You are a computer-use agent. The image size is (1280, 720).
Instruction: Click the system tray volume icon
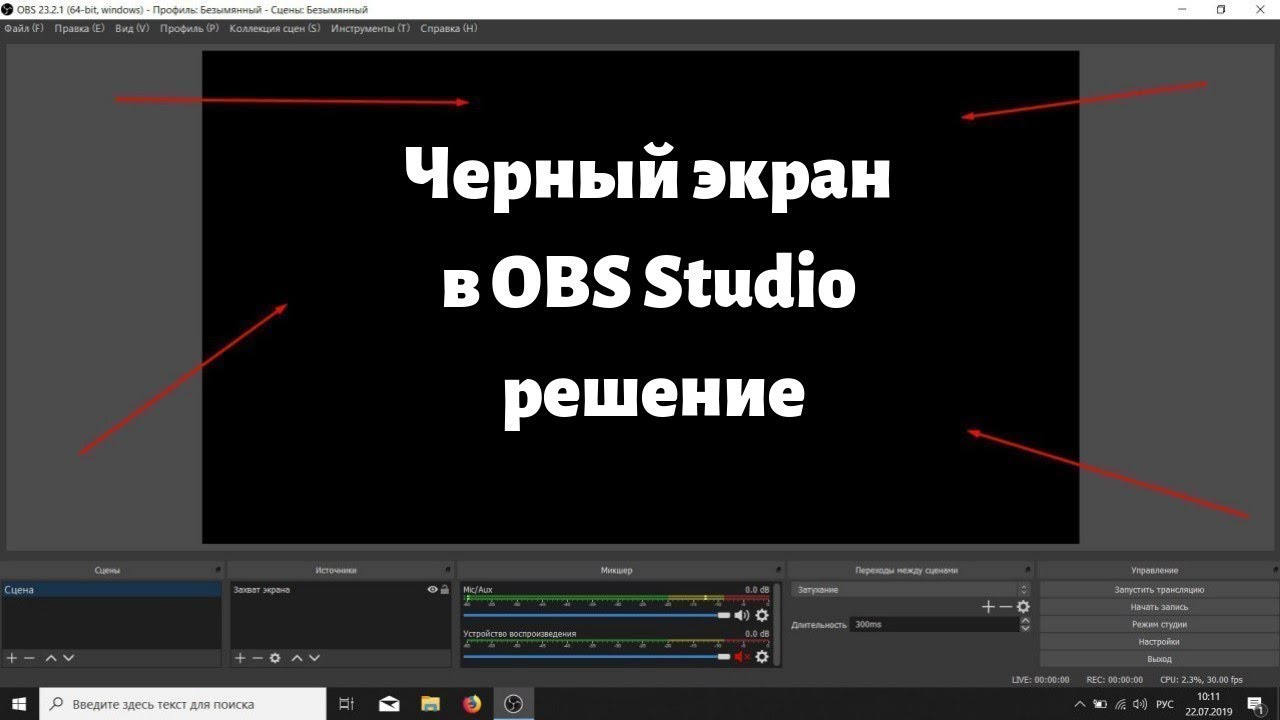coord(1140,704)
